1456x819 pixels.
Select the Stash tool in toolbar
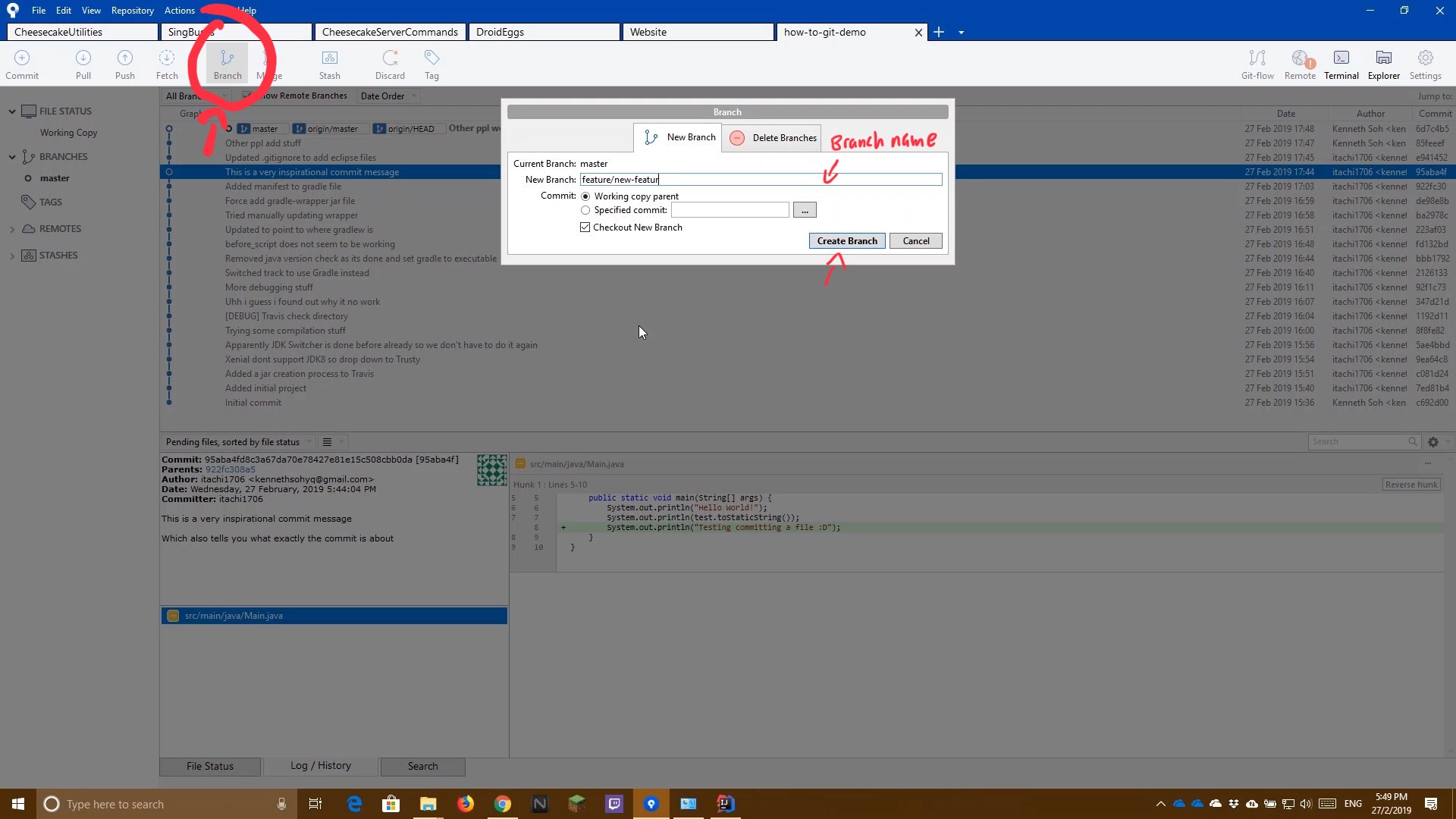point(330,63)
